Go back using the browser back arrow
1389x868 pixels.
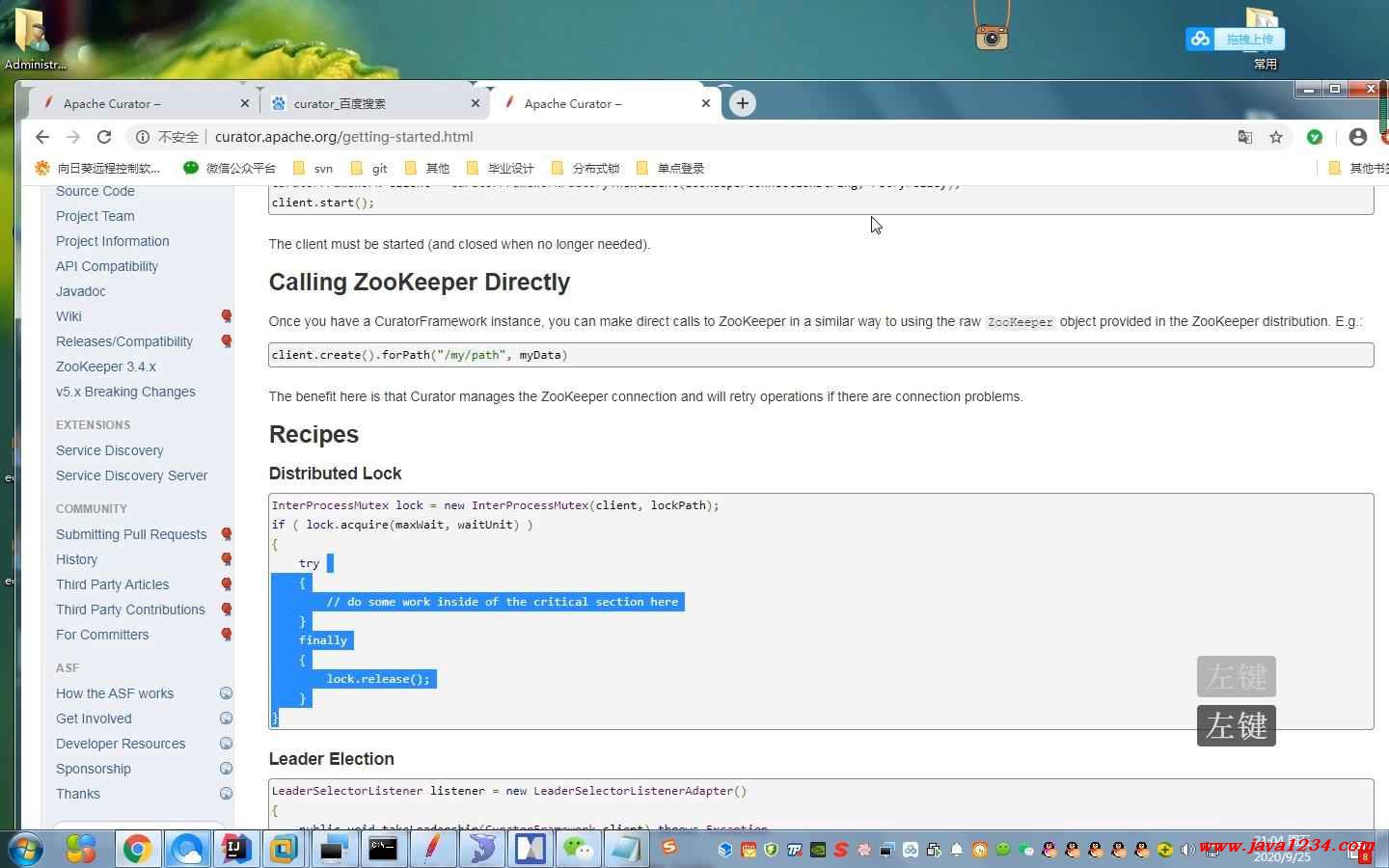point(41,137)
